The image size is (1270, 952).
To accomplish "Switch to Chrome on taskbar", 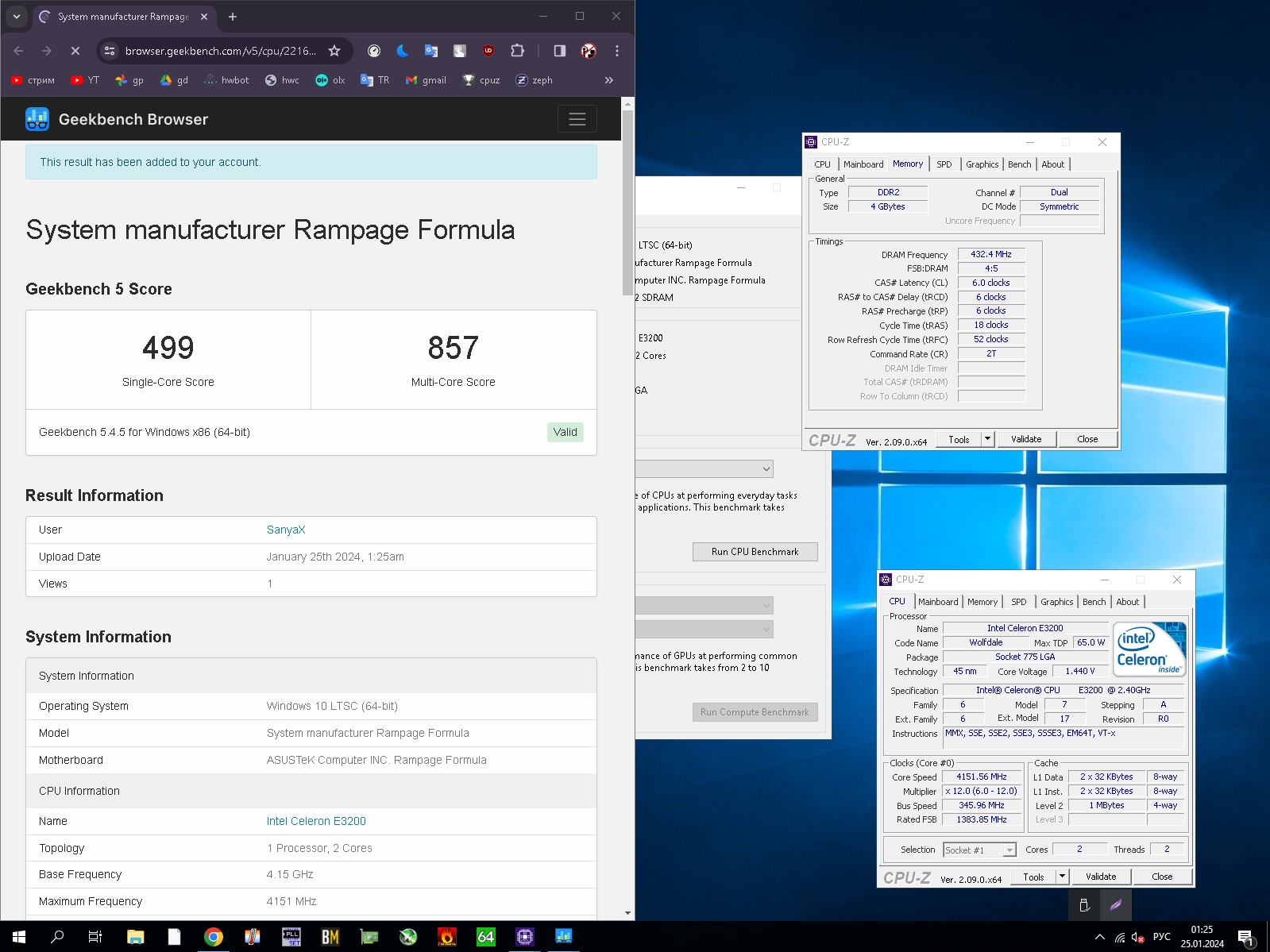I will tap(214, 937).
